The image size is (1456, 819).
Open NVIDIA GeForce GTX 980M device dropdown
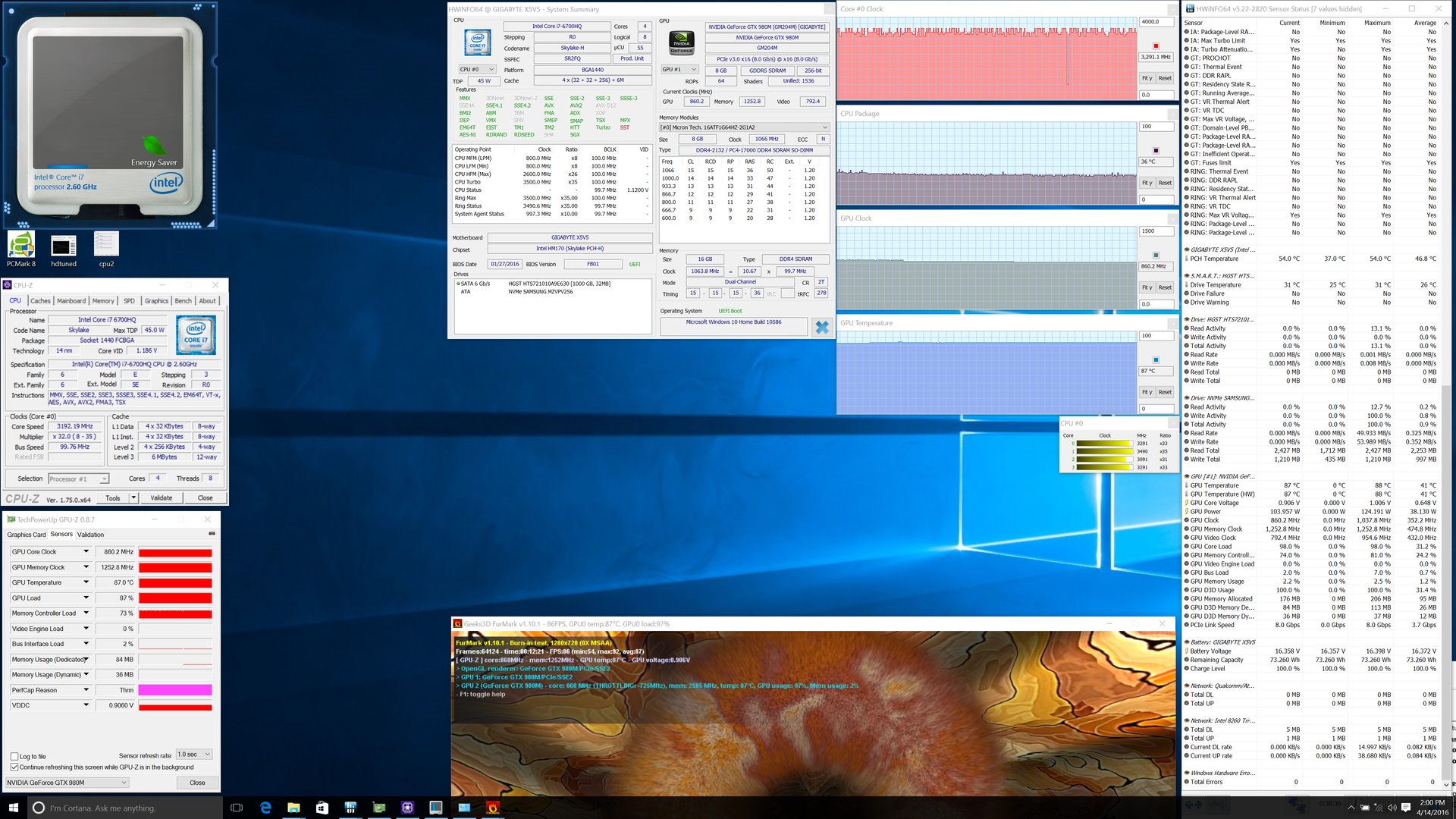point(67,783)
